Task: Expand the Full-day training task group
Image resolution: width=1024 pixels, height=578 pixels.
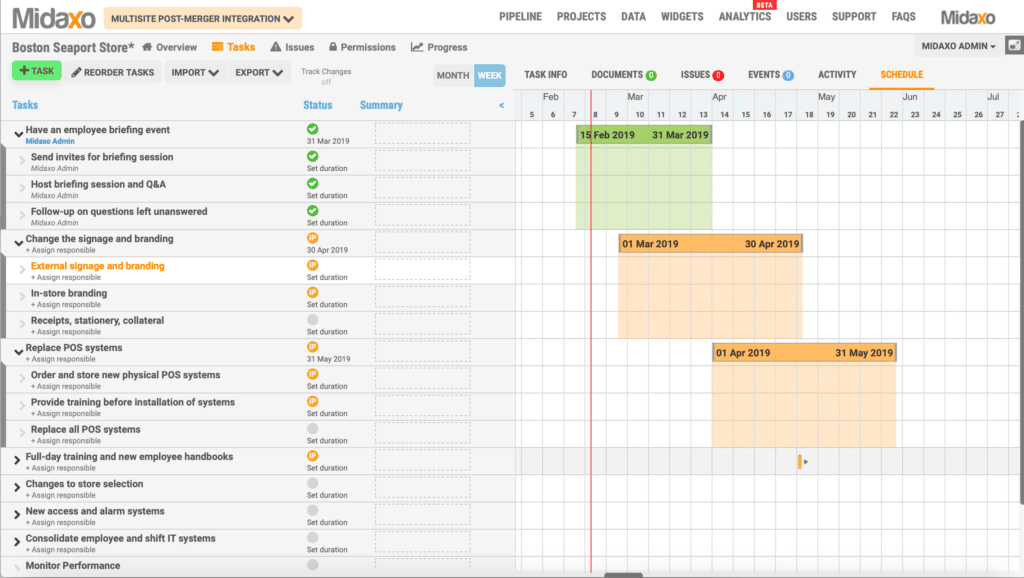Action: click(17, 459)
